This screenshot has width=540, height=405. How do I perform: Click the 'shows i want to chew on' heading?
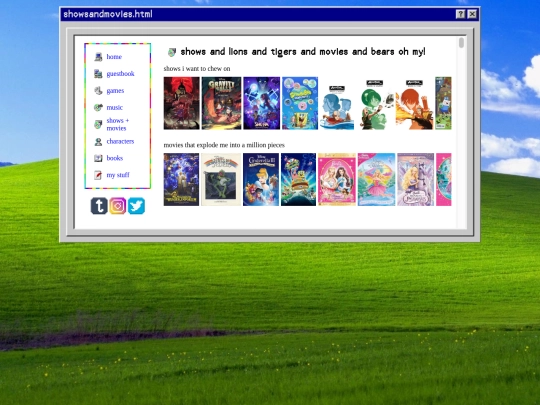pyautogui.click(x=197, y=69)
